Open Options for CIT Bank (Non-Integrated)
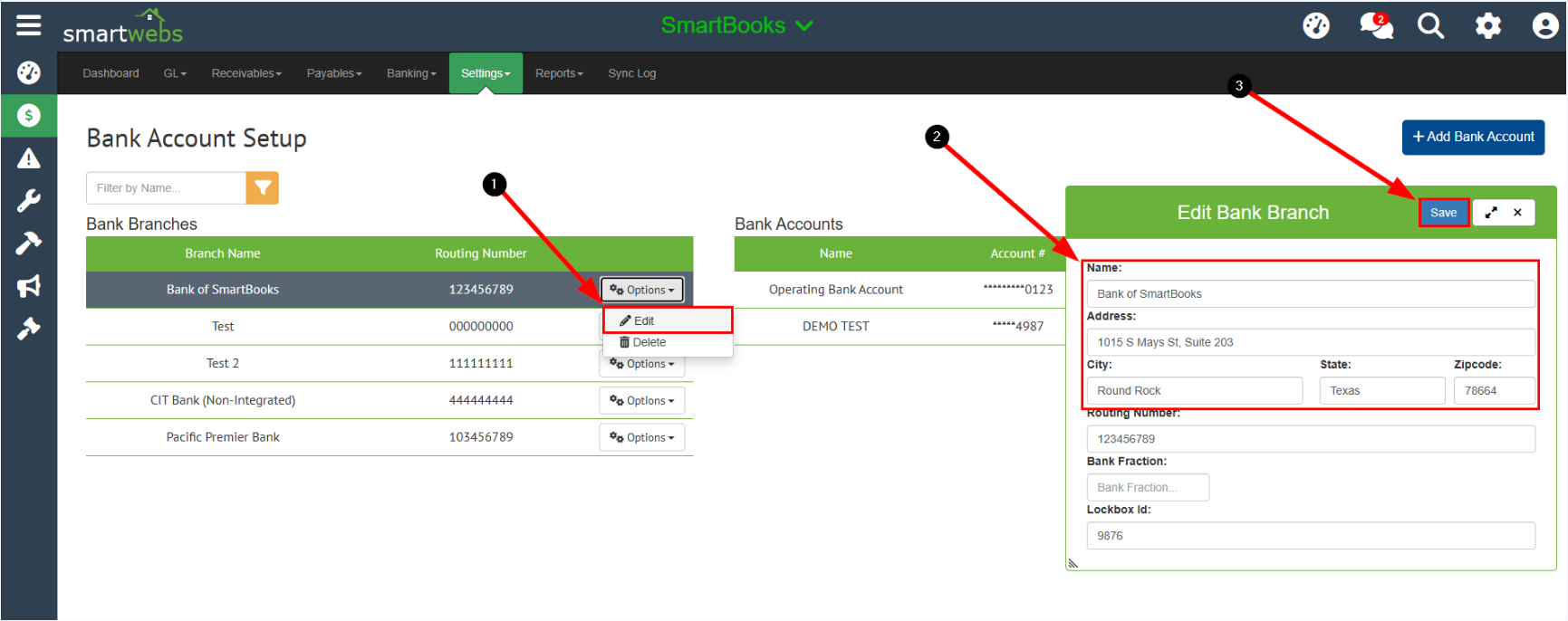1568x621 pixels. click(641, 401)
